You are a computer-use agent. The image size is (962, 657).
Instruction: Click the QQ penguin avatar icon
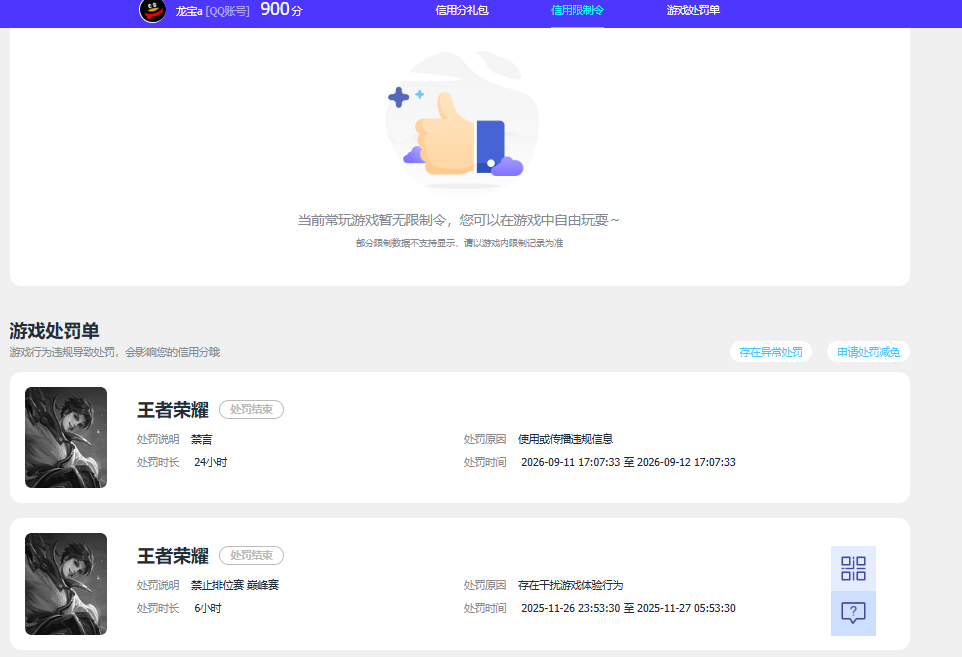[153, 10]
